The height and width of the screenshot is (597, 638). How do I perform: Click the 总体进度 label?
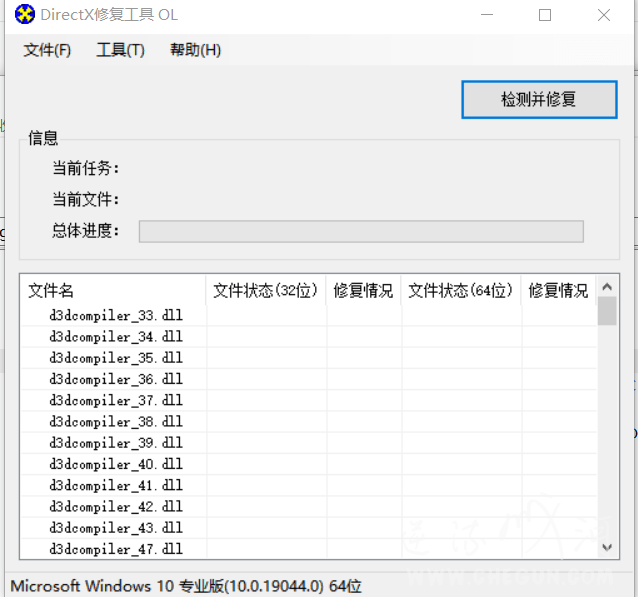(85, 231)
